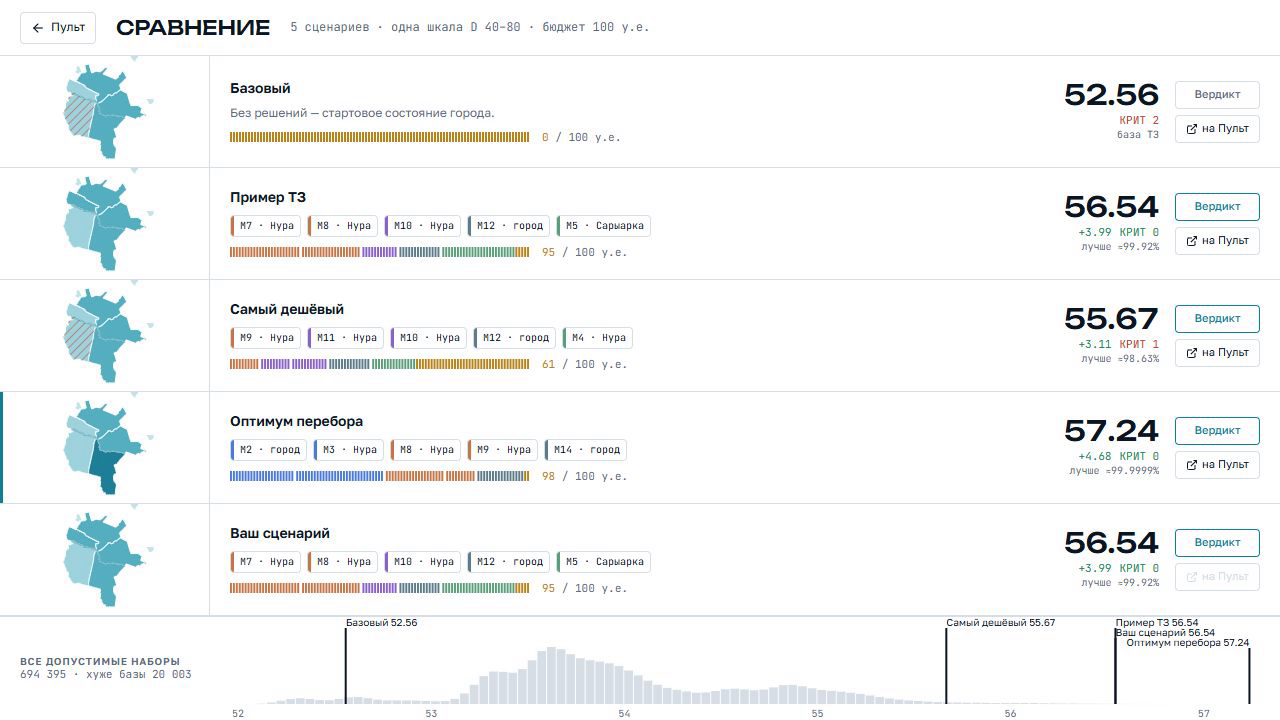
Task: Open Вердикт for Ваш сценарий
Action: [1217, 543]
